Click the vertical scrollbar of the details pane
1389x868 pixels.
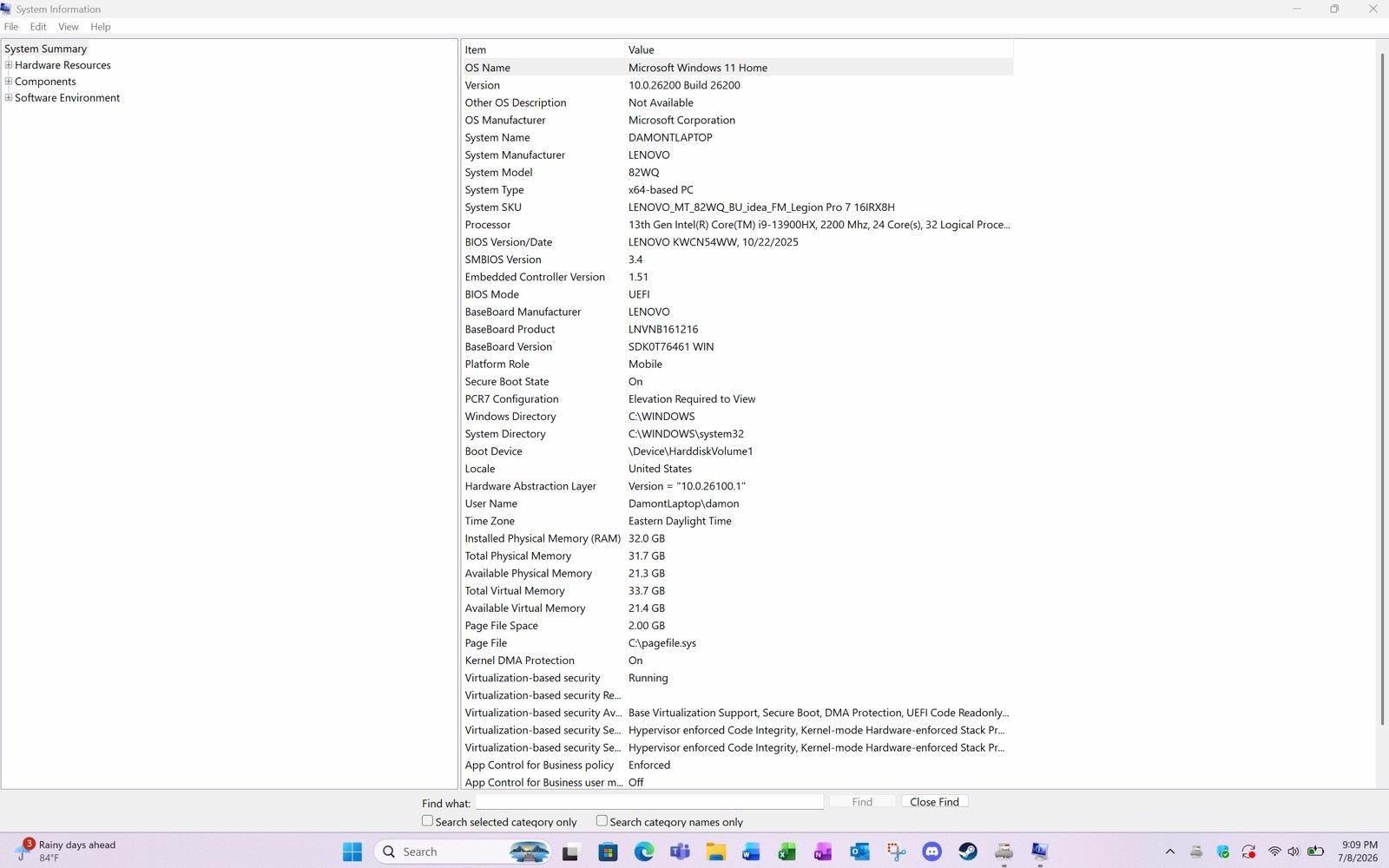[x=1382, y=389]
